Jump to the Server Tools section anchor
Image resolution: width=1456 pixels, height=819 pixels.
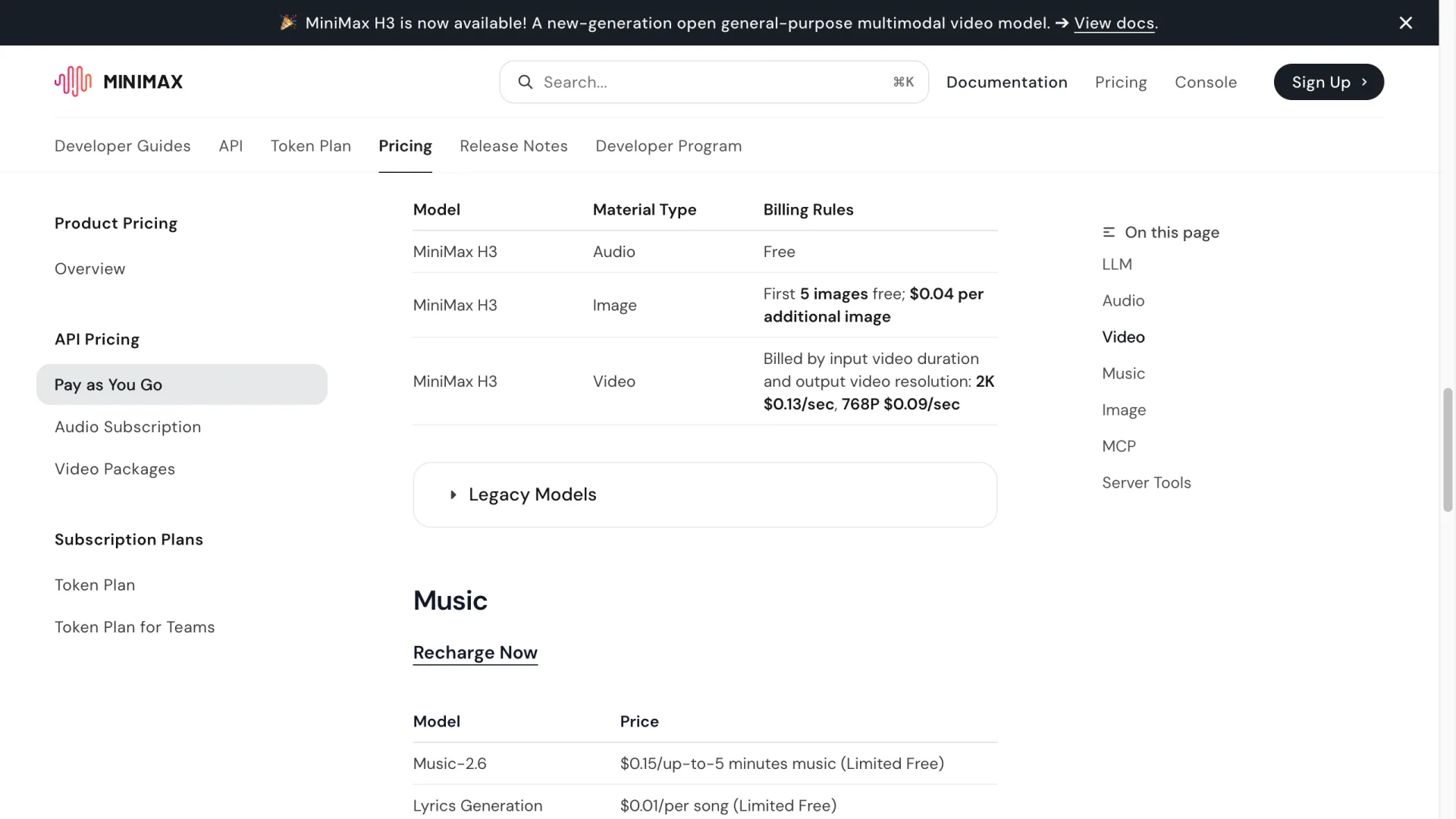1146,482
